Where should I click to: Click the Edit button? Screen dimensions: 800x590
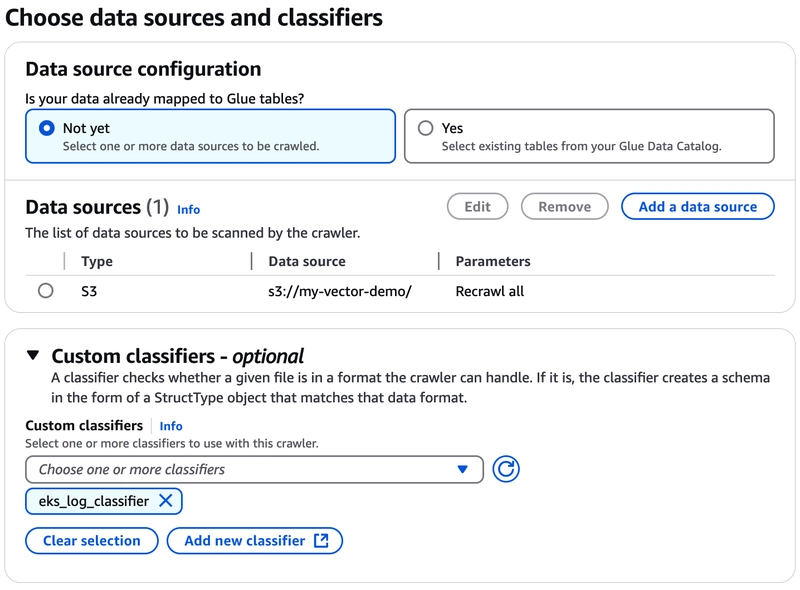(478, 207)
